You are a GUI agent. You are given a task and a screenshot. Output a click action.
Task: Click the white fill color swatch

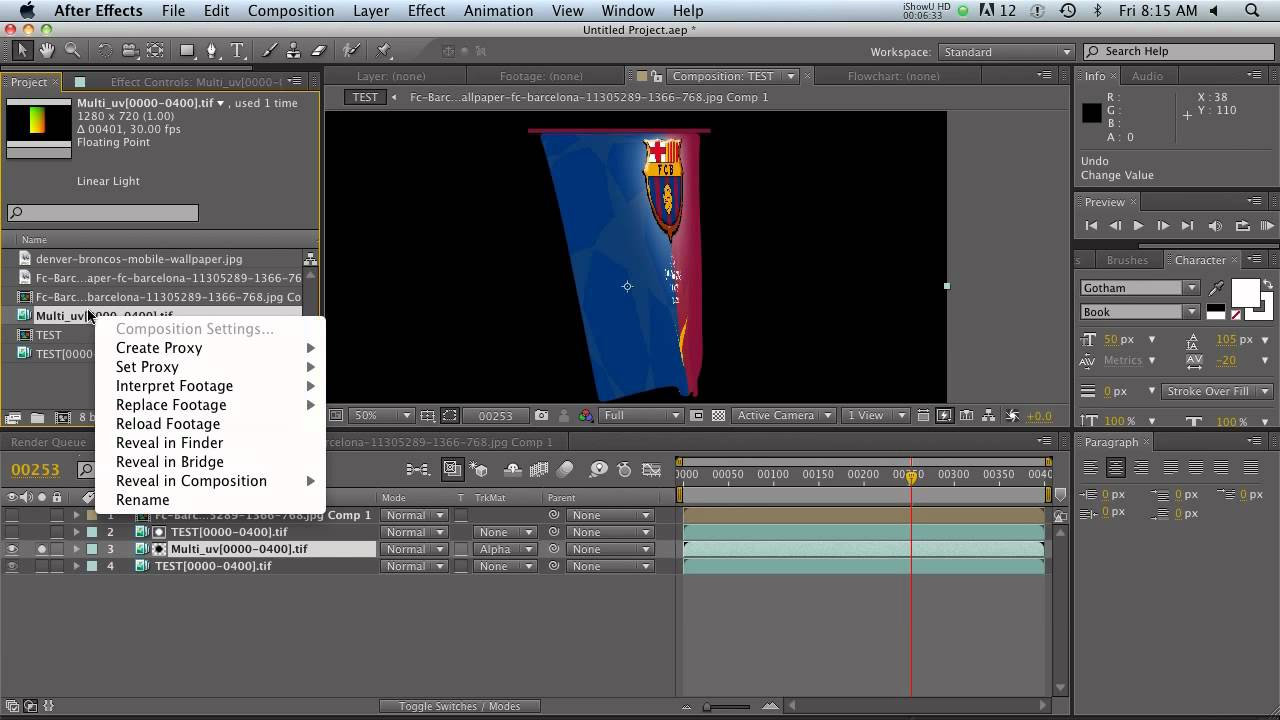point(1245,293)
